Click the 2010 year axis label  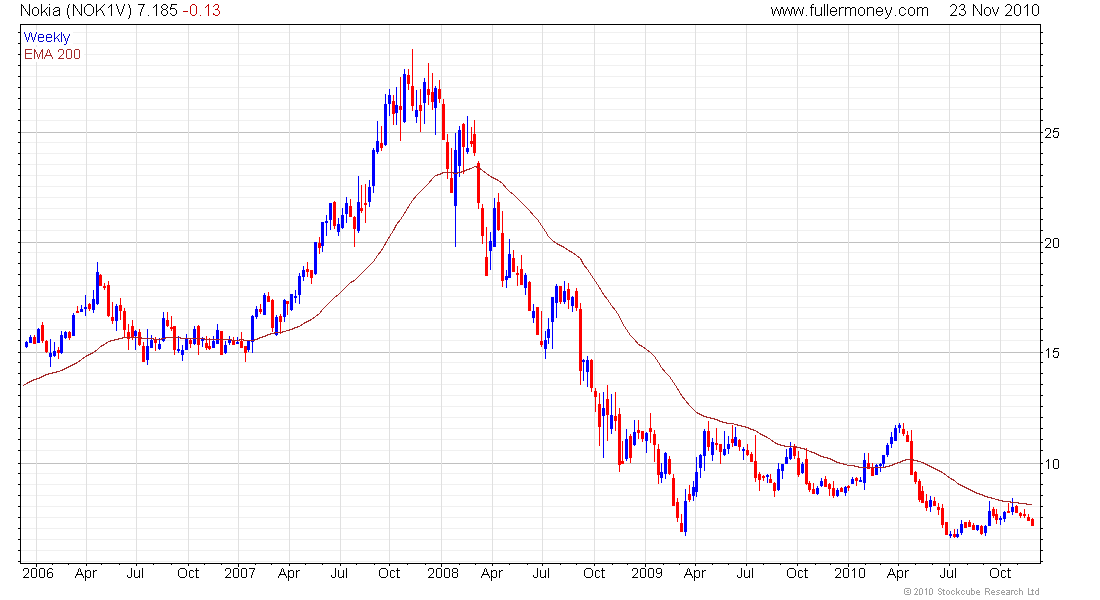coord(850,573)
